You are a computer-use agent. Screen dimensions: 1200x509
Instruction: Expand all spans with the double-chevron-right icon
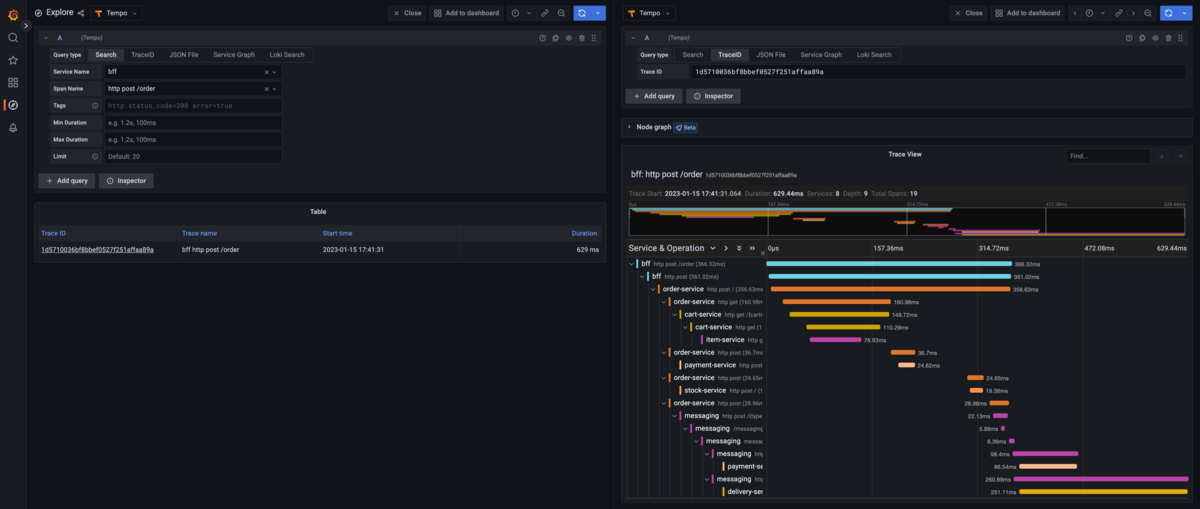[x=752, y=248]
